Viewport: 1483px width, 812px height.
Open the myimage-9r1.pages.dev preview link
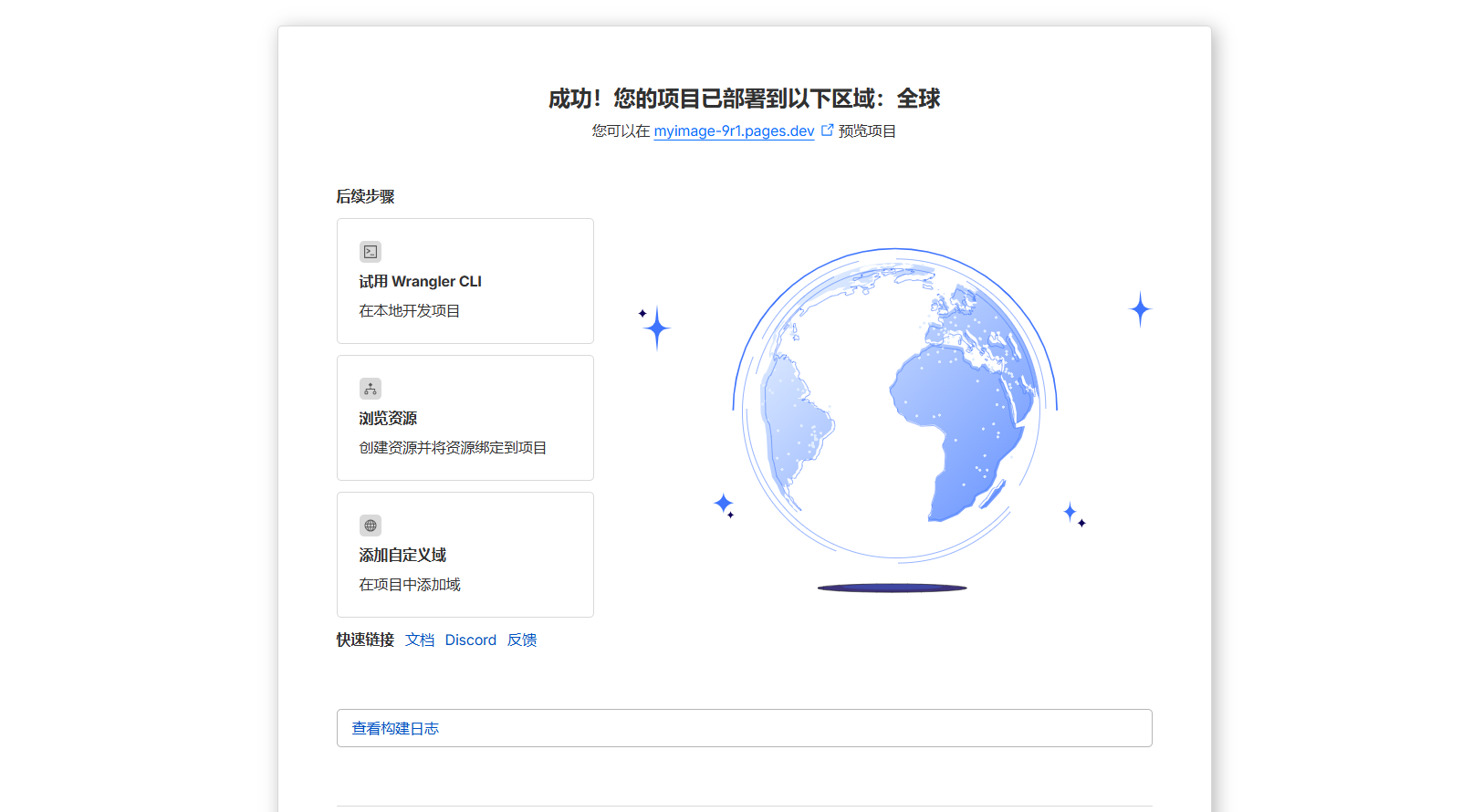(734, 131)
